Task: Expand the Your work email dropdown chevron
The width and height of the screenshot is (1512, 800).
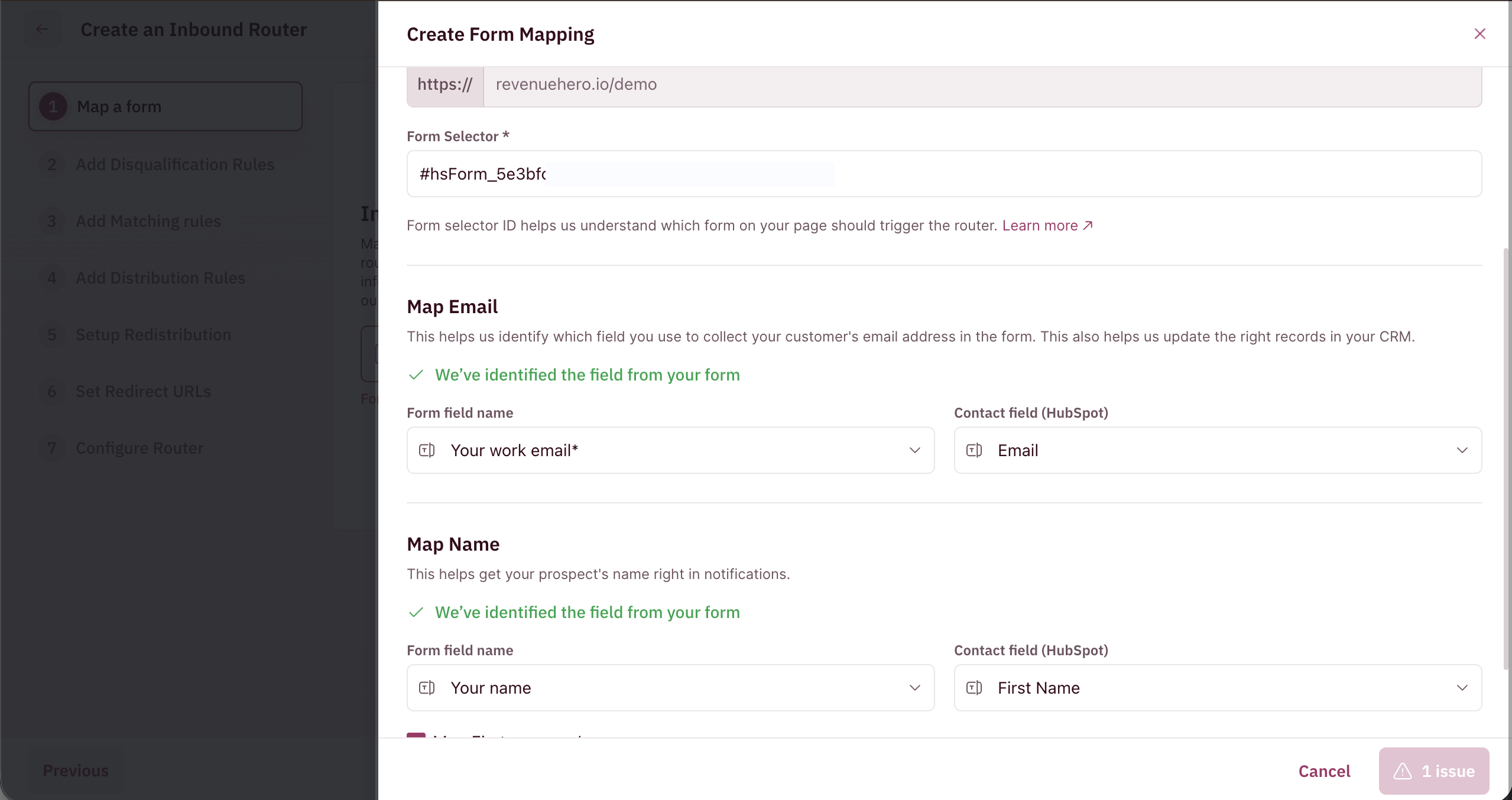Action: coord(915,450)
